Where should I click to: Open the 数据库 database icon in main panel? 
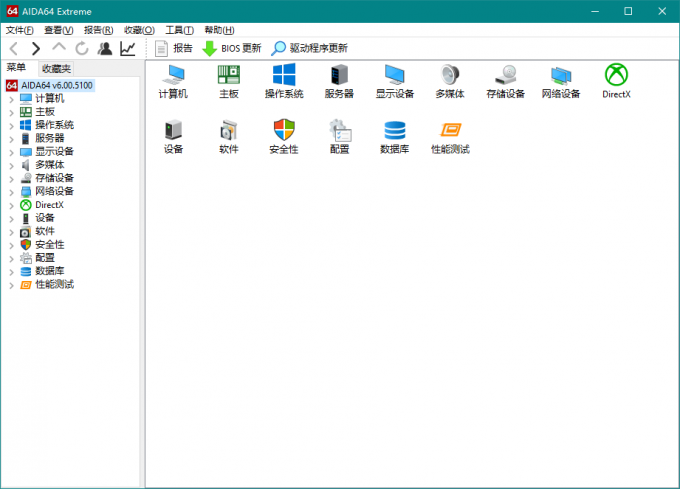click(x=394, y=131)
